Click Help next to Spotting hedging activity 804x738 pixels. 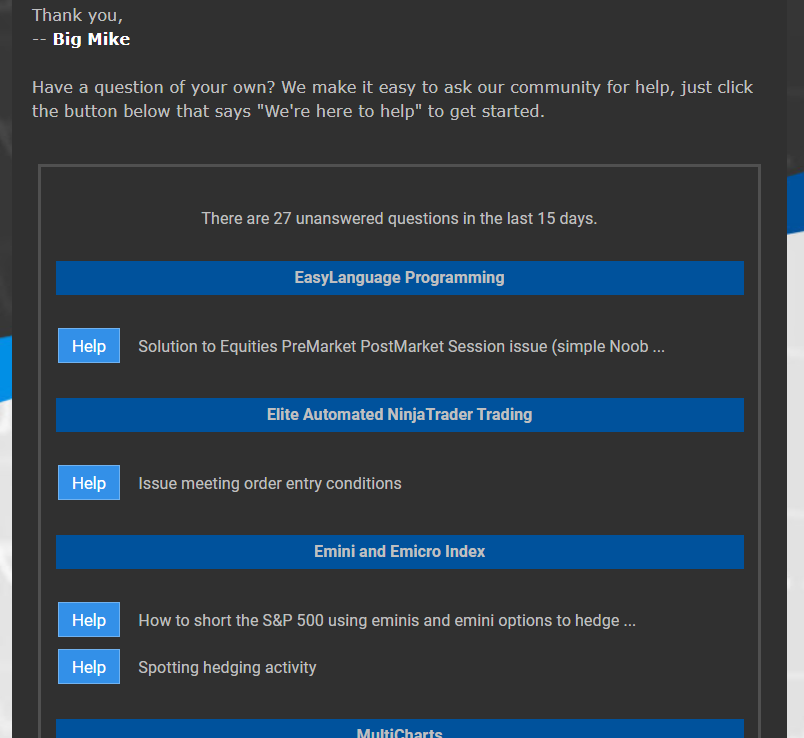pyautogui.click(x=89, y=667)
